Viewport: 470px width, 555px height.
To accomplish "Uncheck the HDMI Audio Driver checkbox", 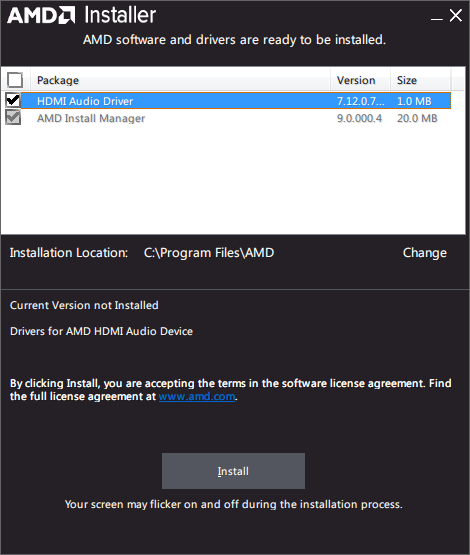I will [x=13, y=101].
